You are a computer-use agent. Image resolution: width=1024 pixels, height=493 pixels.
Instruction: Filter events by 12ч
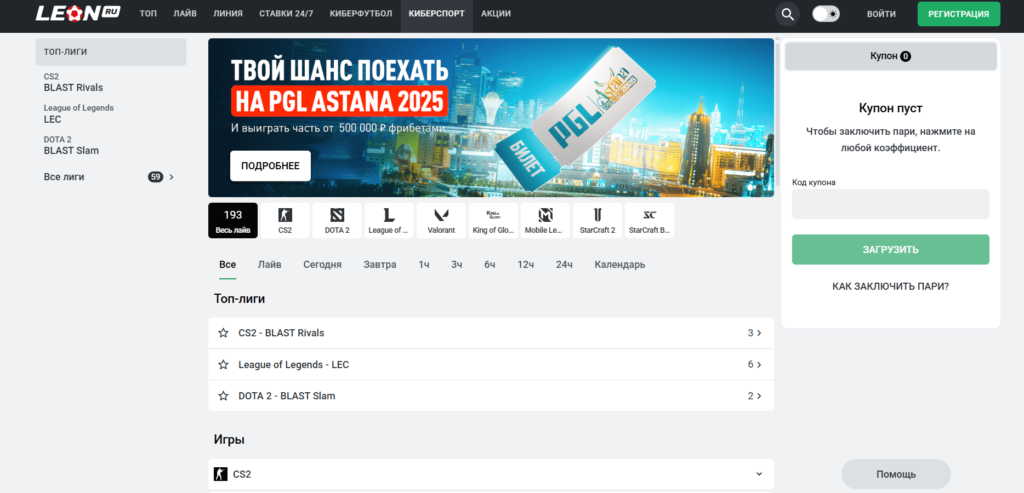[x=526, y=264]
